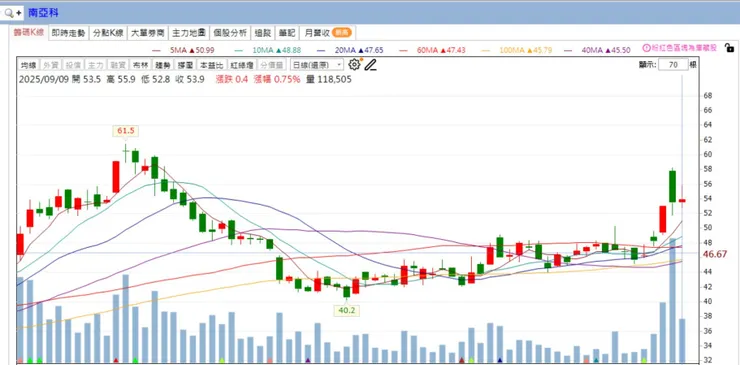Toggle the 分價量 indicator button
Image resolution: width=740 pixels, height=365 pixels.
[x=271, y=65]
